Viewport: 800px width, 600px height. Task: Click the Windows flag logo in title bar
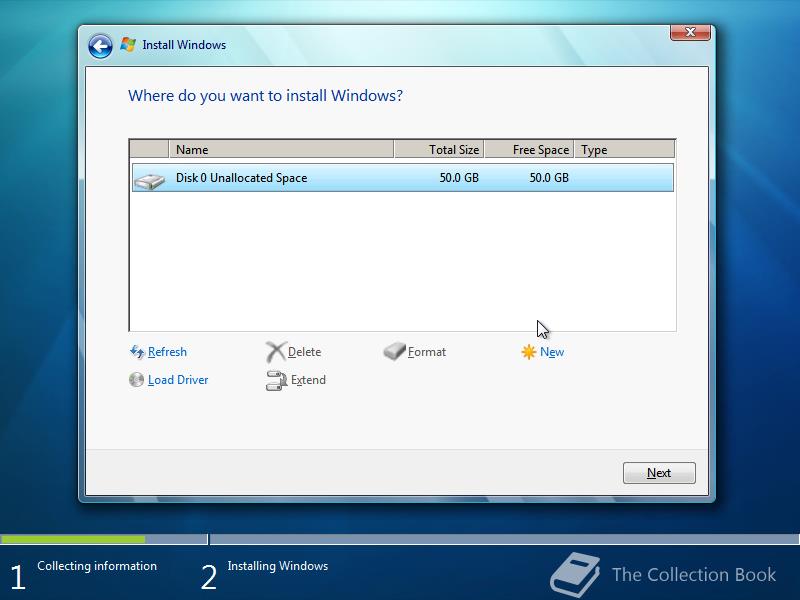click(x=128, y=45)
